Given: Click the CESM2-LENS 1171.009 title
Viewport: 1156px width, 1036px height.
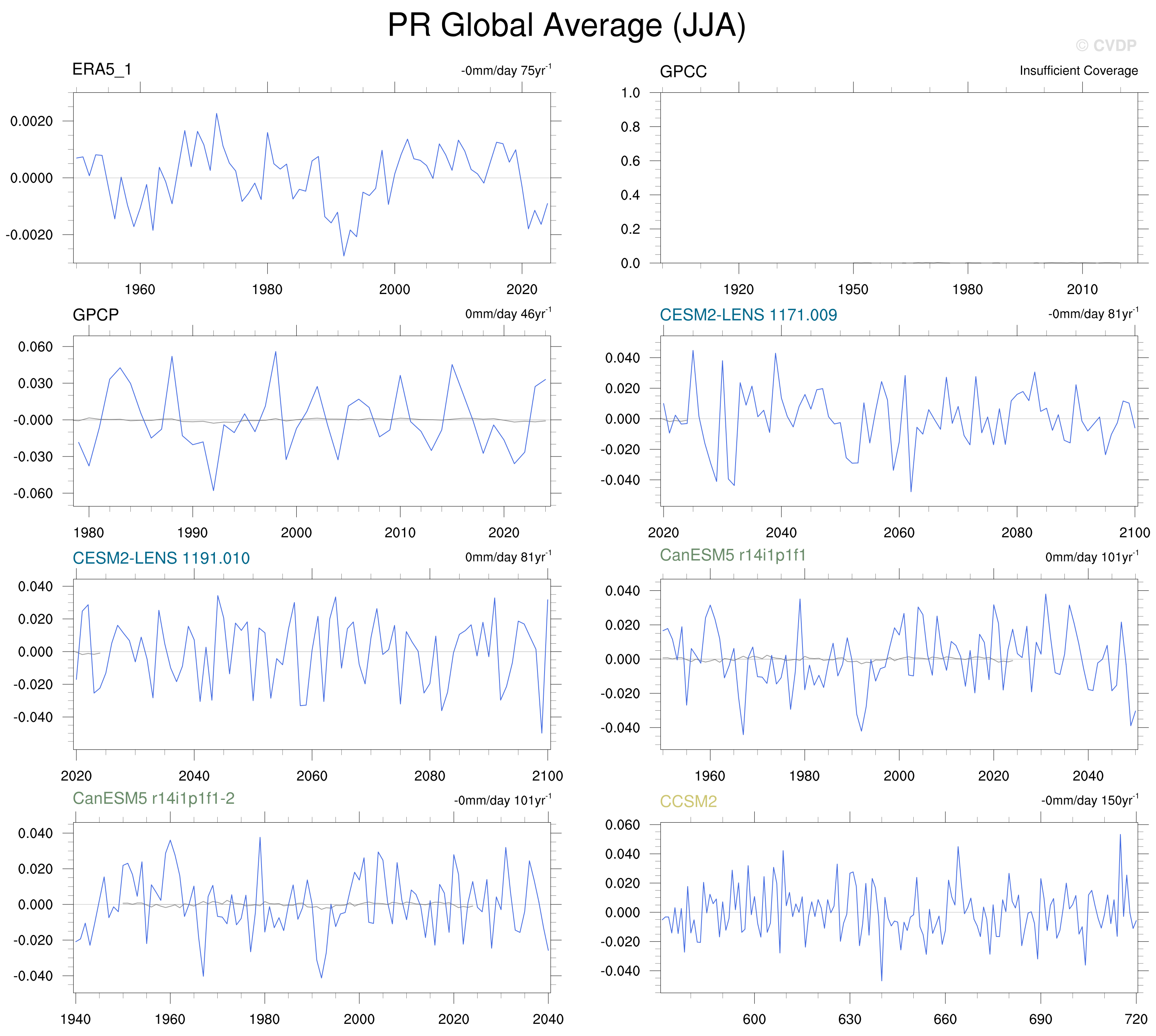Looking at the screenshot, I should tap(748, 315).
